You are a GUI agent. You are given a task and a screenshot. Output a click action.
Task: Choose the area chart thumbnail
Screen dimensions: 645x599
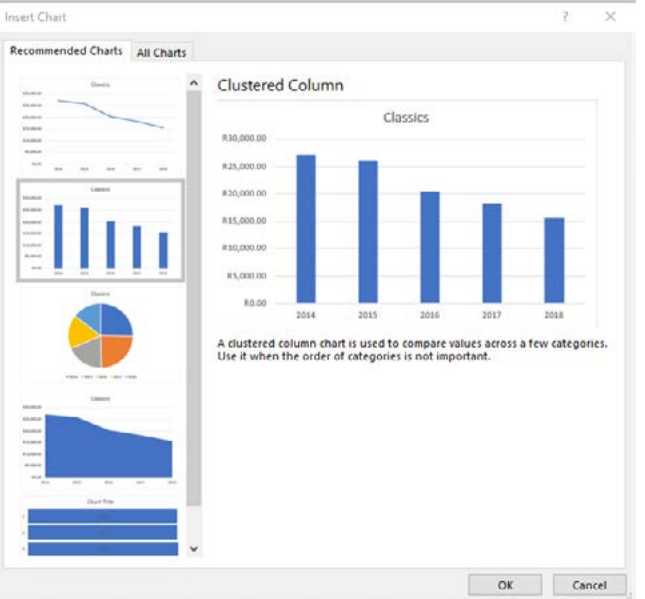coord(100,440)
